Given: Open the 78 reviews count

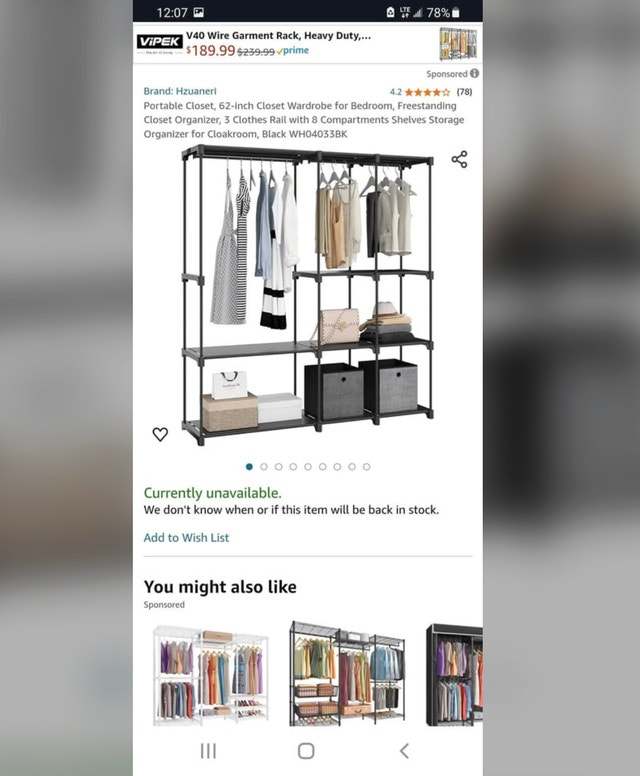Looking at the screenshot, I should [464, 92].
